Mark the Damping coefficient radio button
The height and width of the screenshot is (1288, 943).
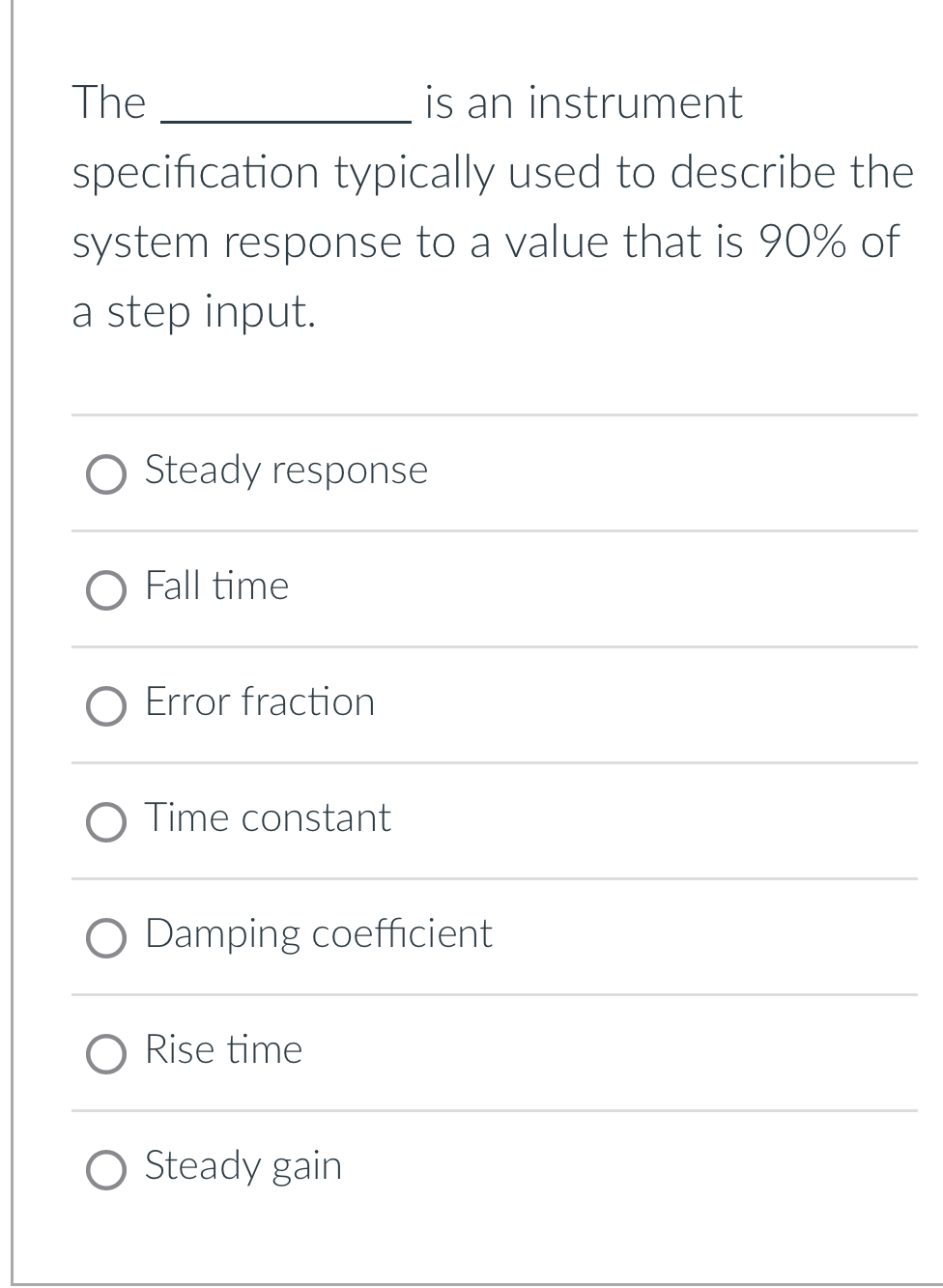[x=106, y=938]
